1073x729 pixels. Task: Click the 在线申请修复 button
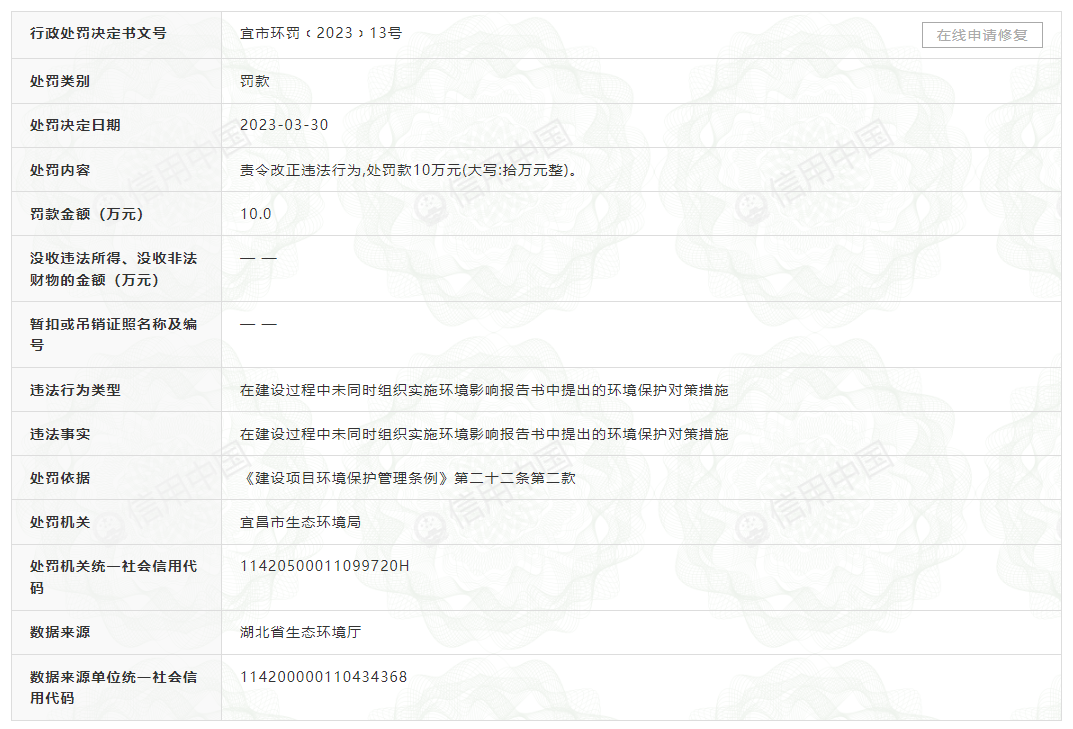click(981, 35)
